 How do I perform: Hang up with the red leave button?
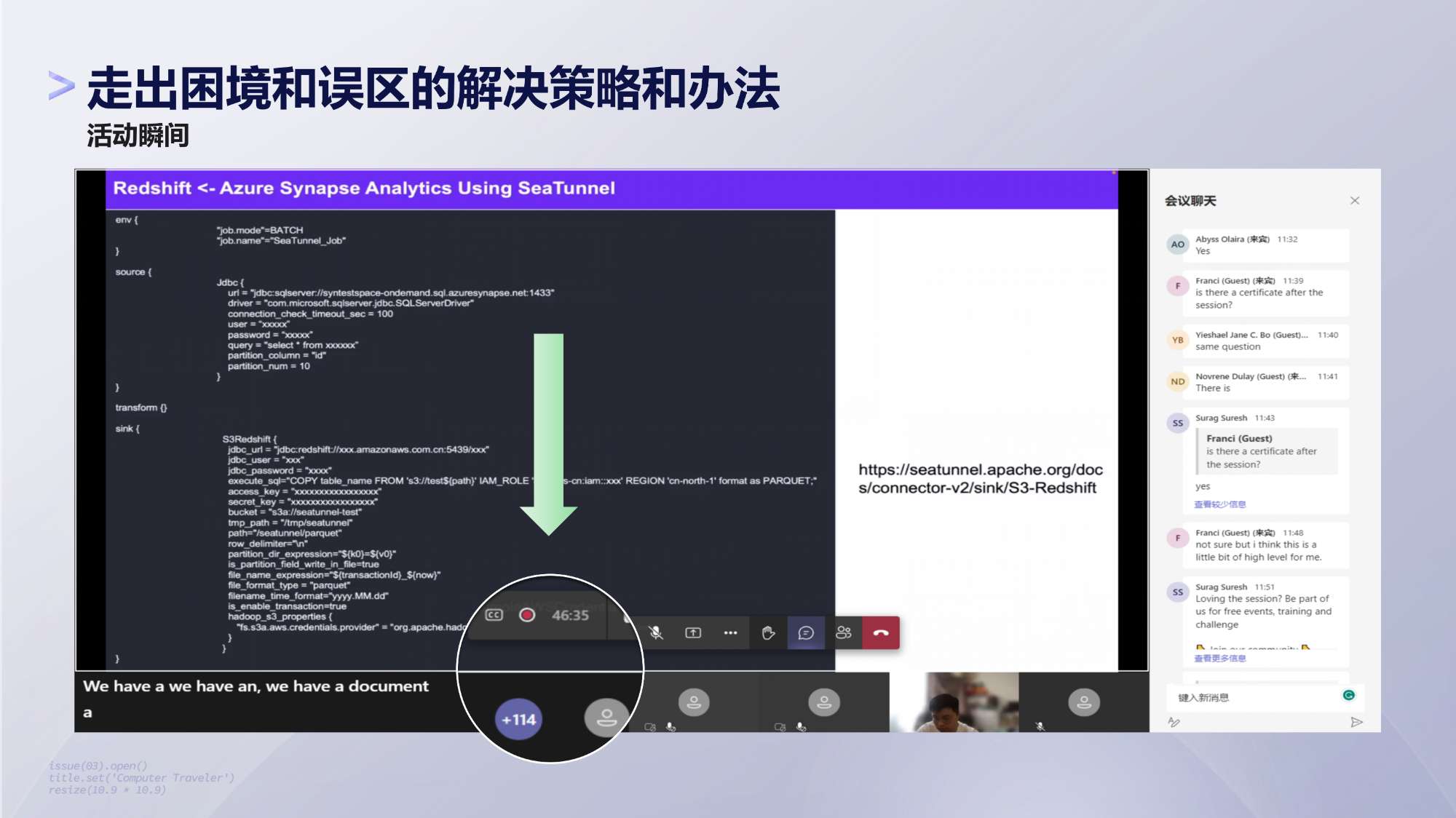(x=881, y=633)
